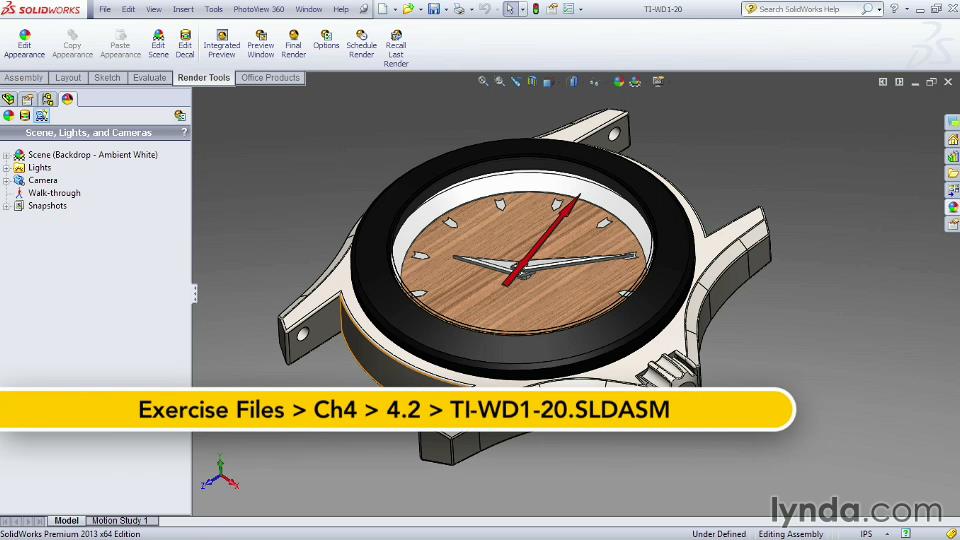Switch to the Assembly tab
Viewport: 960px width, 540px height.
pyautogui.click(x=24, y=78)
